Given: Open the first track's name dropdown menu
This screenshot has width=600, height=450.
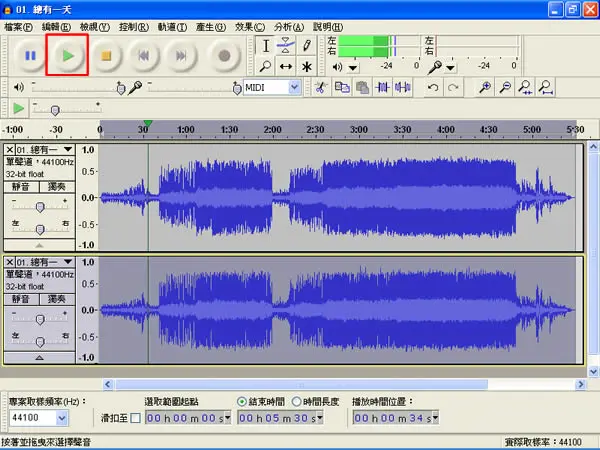Looking at the screenshot, I should pos(68,149).
